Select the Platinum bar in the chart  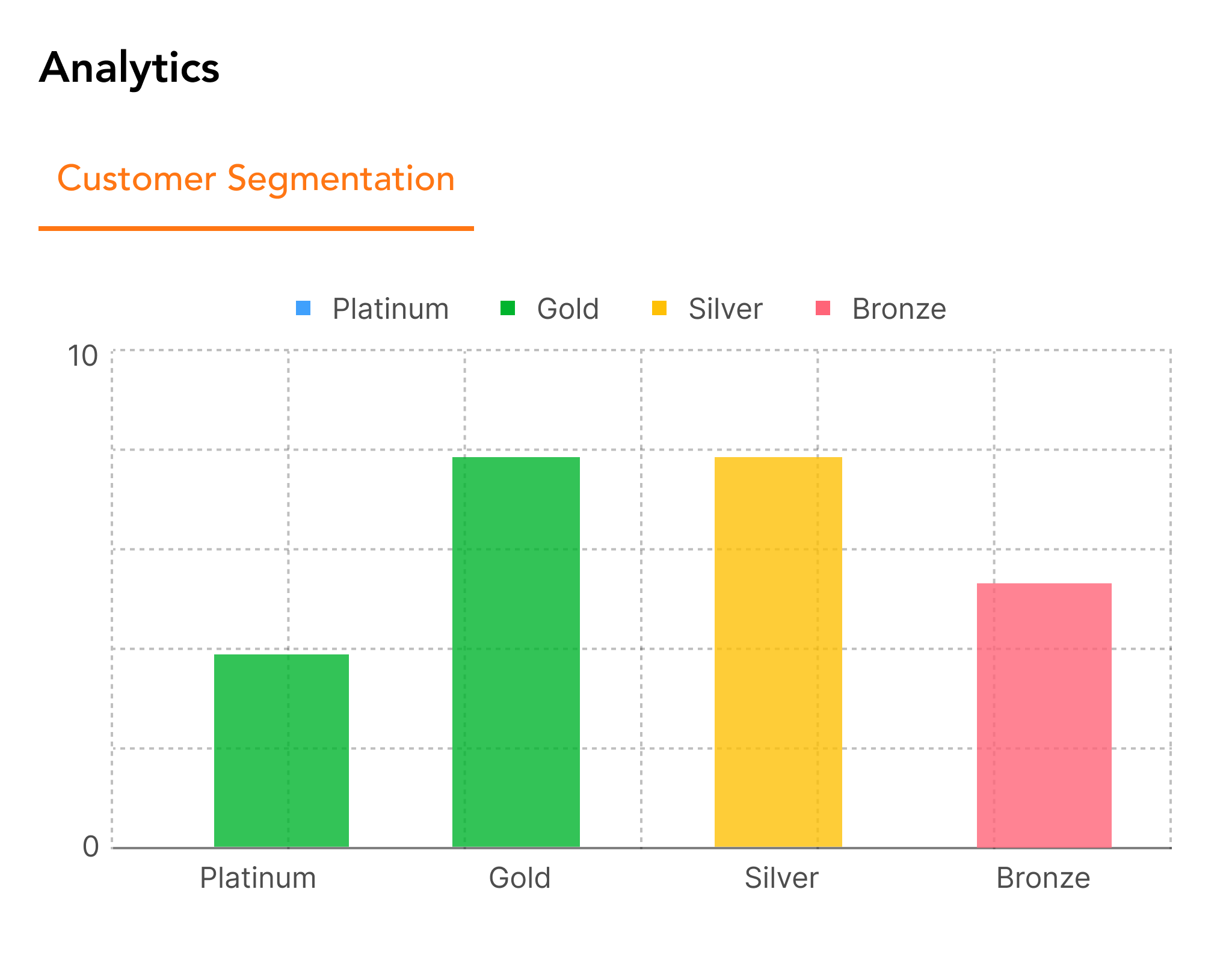pos(282,751)
